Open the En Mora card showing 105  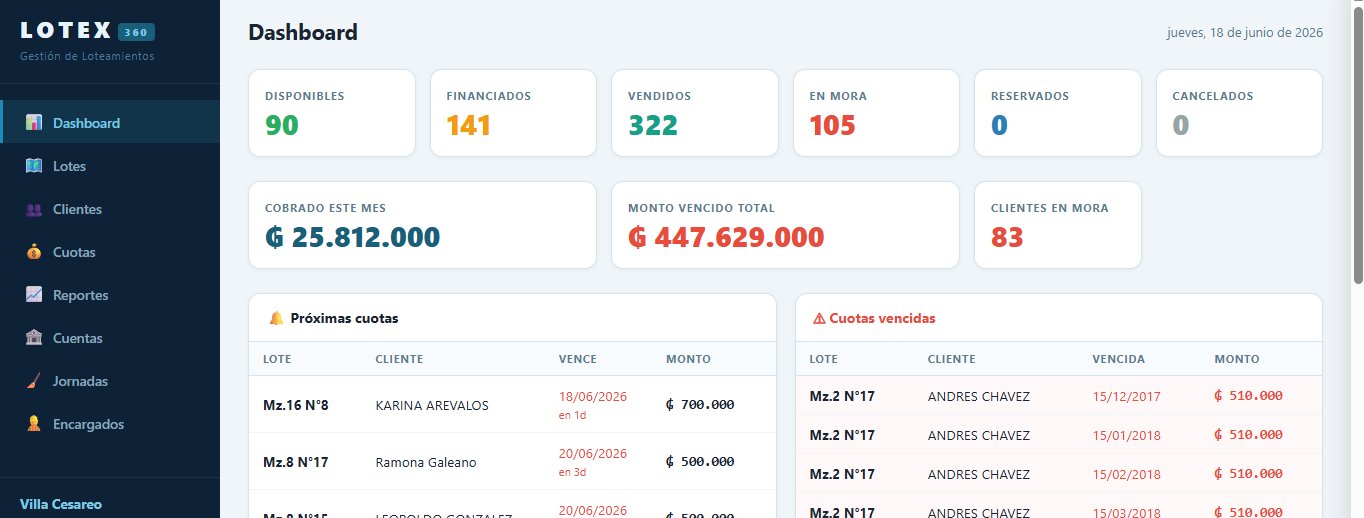click(877, 113)
